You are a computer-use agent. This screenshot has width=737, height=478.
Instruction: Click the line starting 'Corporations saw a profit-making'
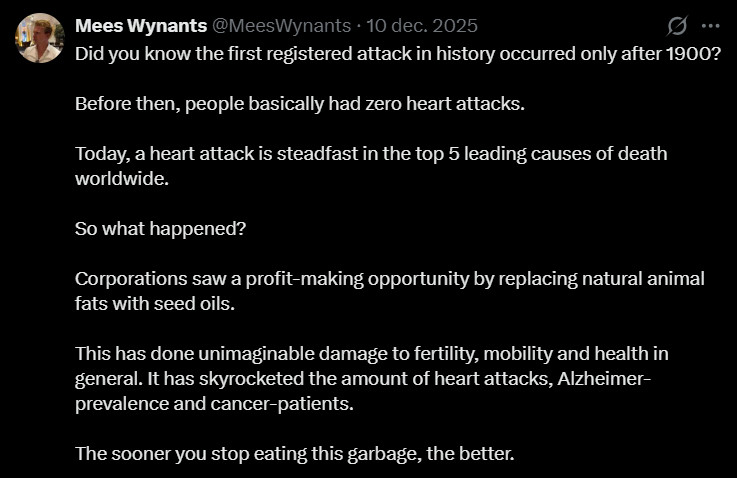tap(389, 278)
